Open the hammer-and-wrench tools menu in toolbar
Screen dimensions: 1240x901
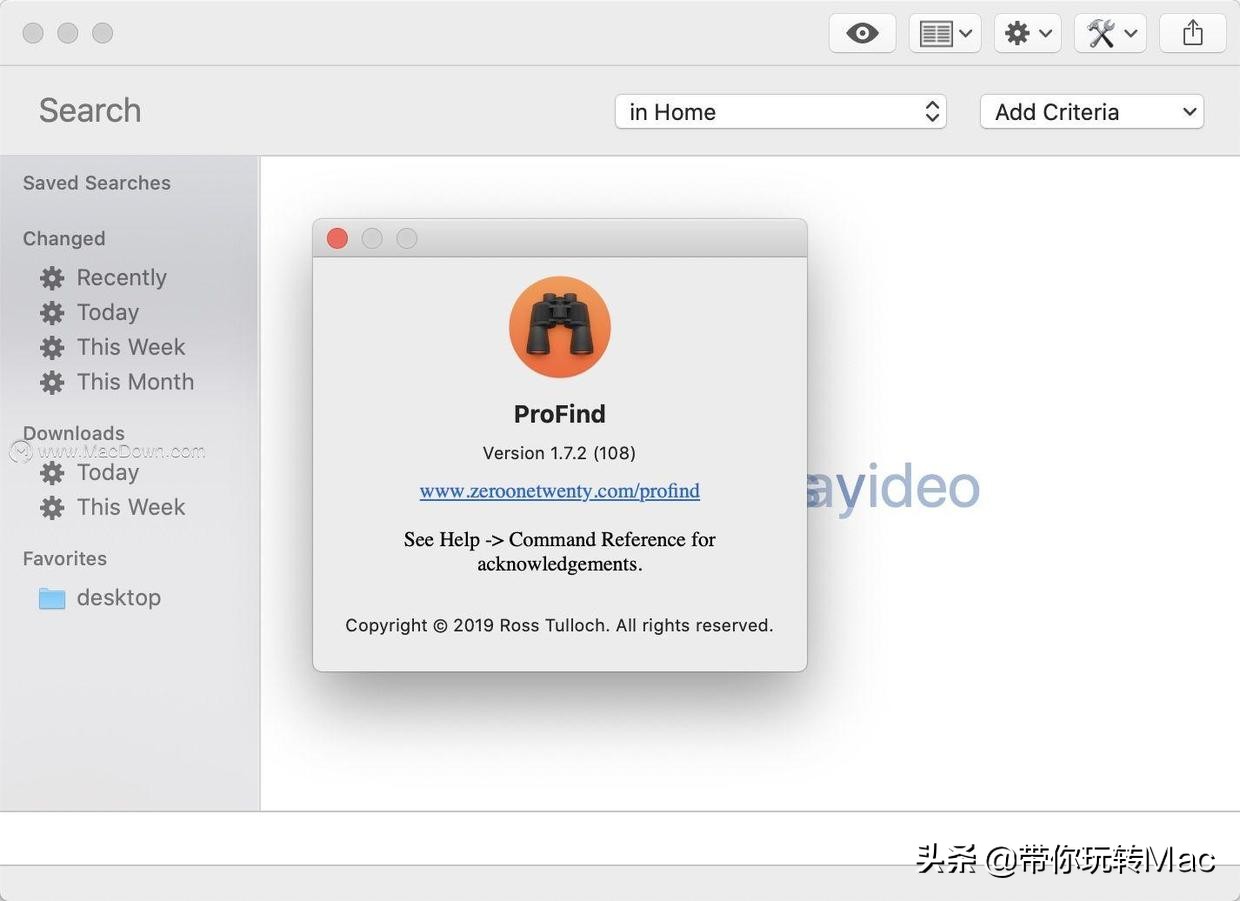1110,34
